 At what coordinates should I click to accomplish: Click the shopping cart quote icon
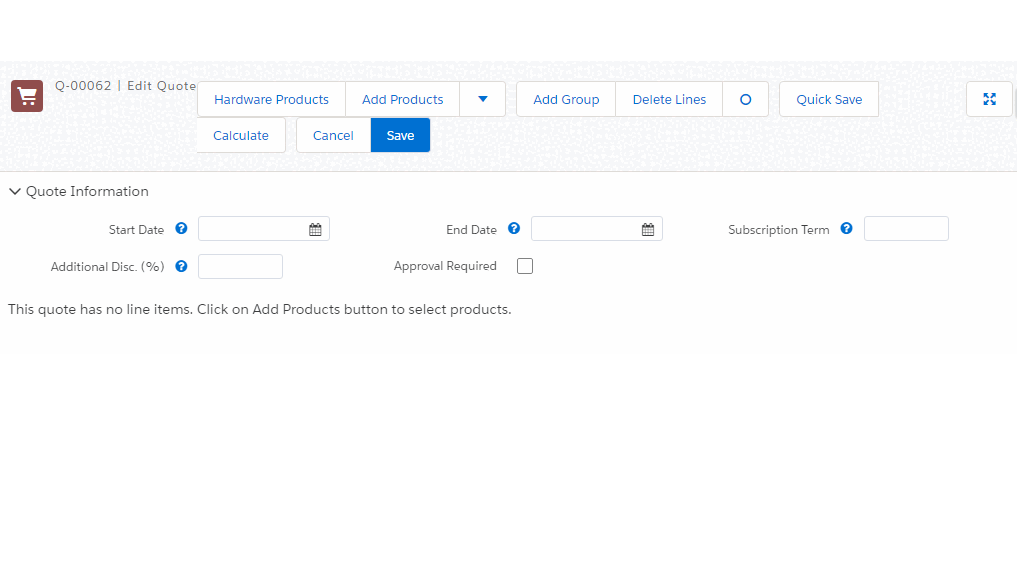pos(27,96)
